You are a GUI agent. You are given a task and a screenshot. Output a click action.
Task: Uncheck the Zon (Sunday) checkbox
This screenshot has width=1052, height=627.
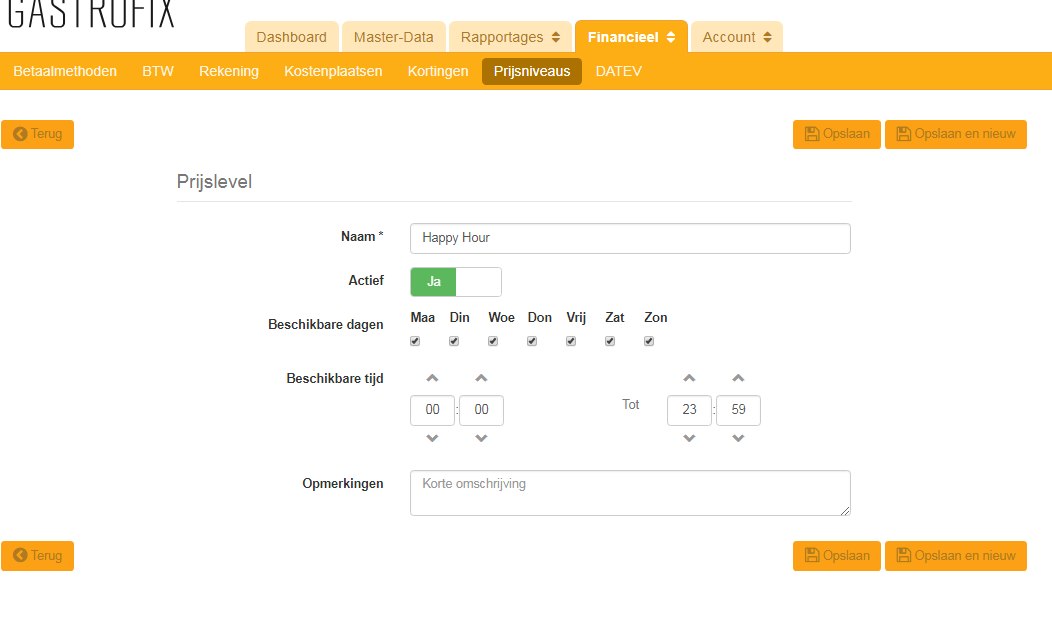tap(649, 341)
